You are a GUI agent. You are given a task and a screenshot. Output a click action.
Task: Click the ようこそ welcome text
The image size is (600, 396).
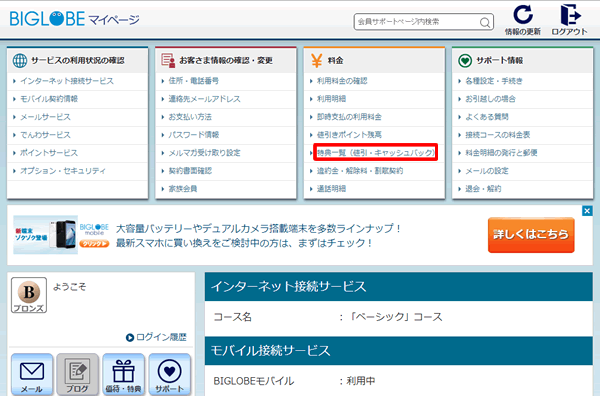click(70, 287)
